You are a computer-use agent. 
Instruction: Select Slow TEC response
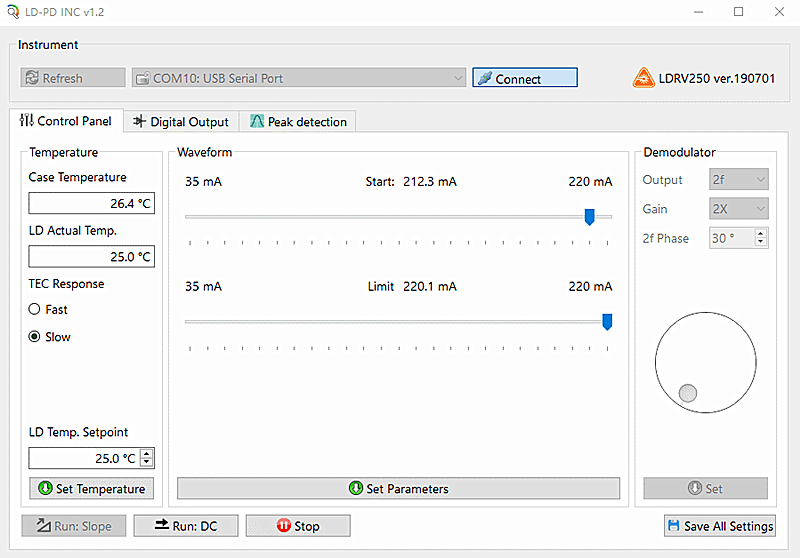click(35, 337)
